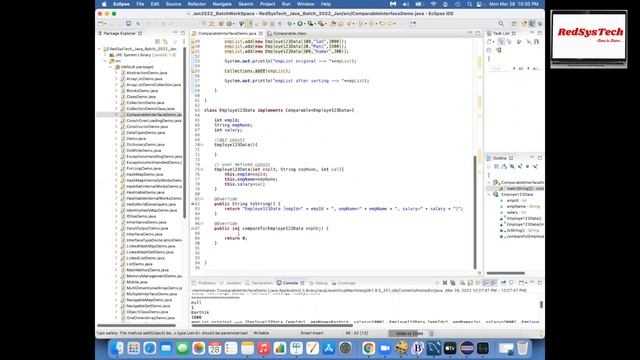
Task: Click the Search magnifier in Eclipse toolbar
Action: tap(501, 24)
